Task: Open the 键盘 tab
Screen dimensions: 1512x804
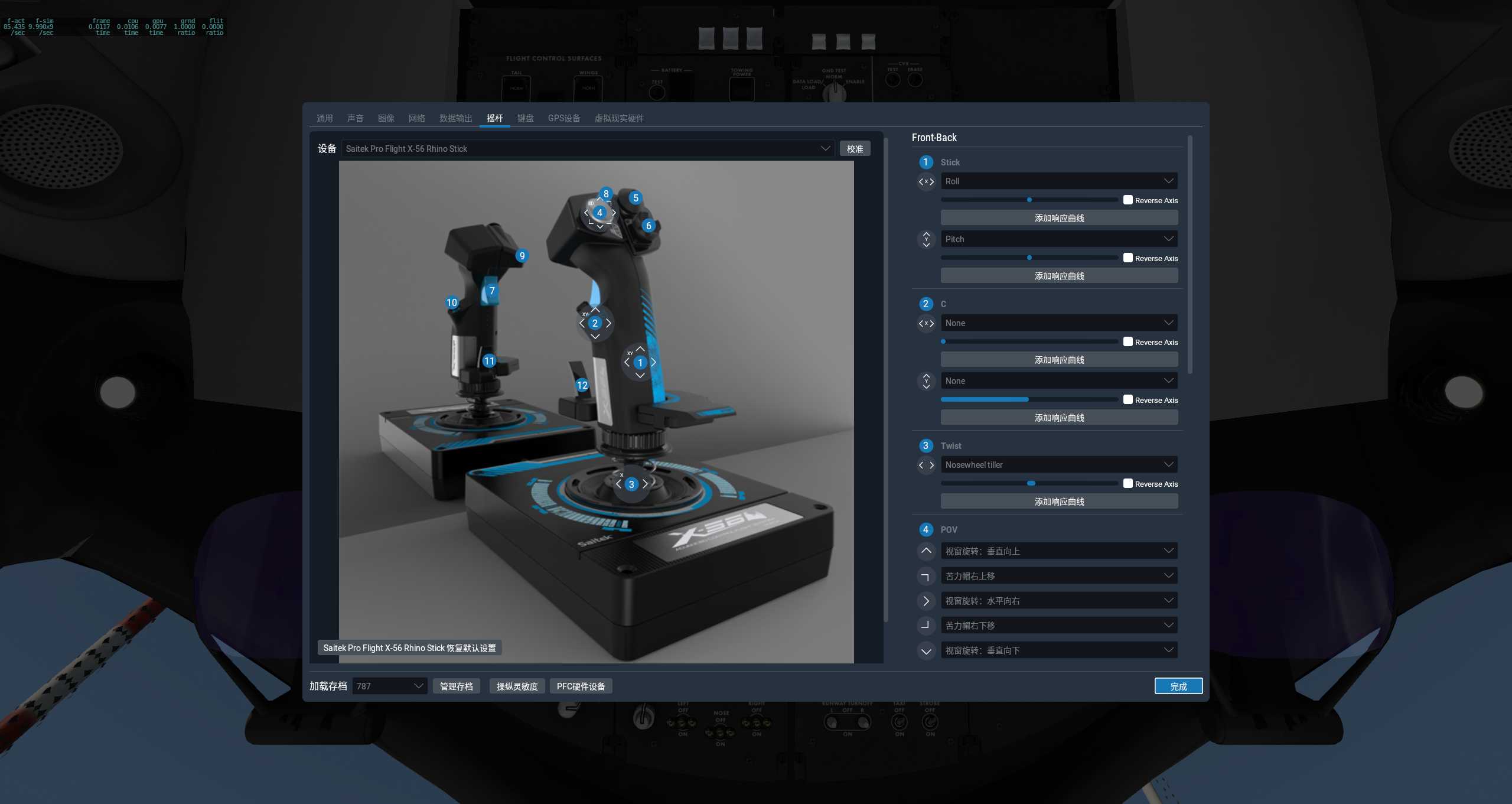Action: pos(525,118)
